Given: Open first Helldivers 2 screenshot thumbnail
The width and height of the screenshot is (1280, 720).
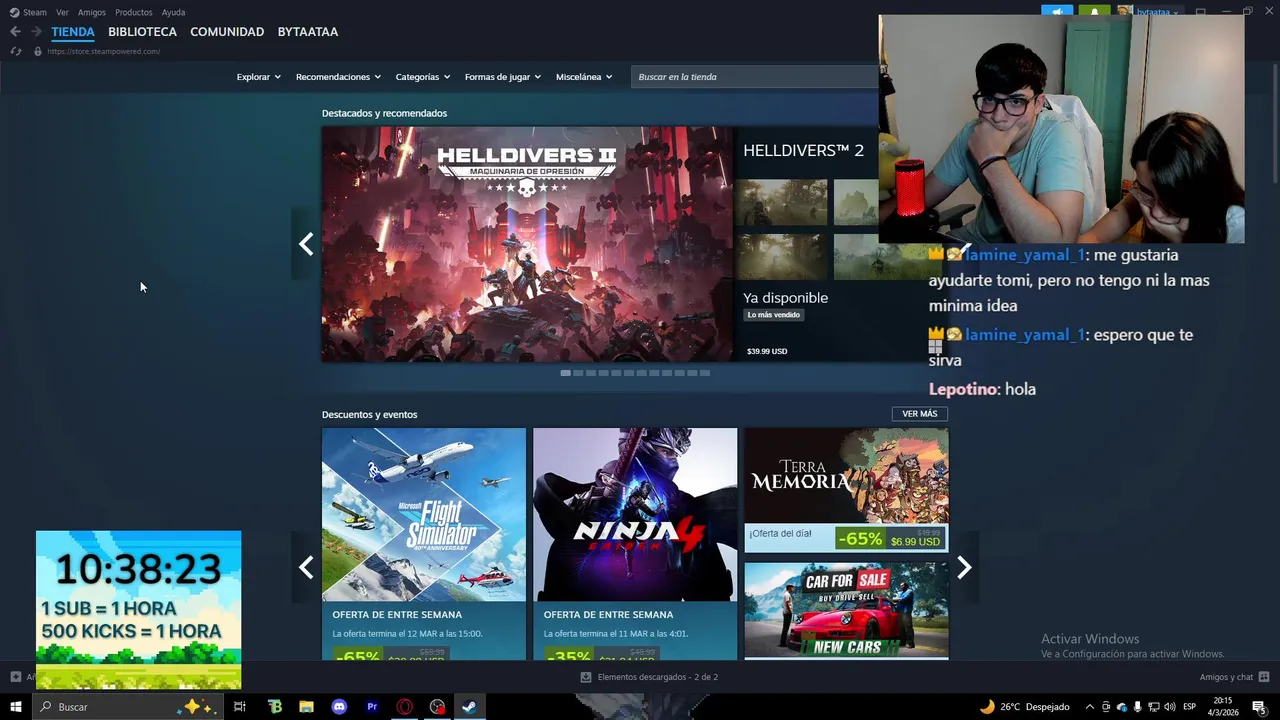Looking at the screenshot, I should pos(781,203).
